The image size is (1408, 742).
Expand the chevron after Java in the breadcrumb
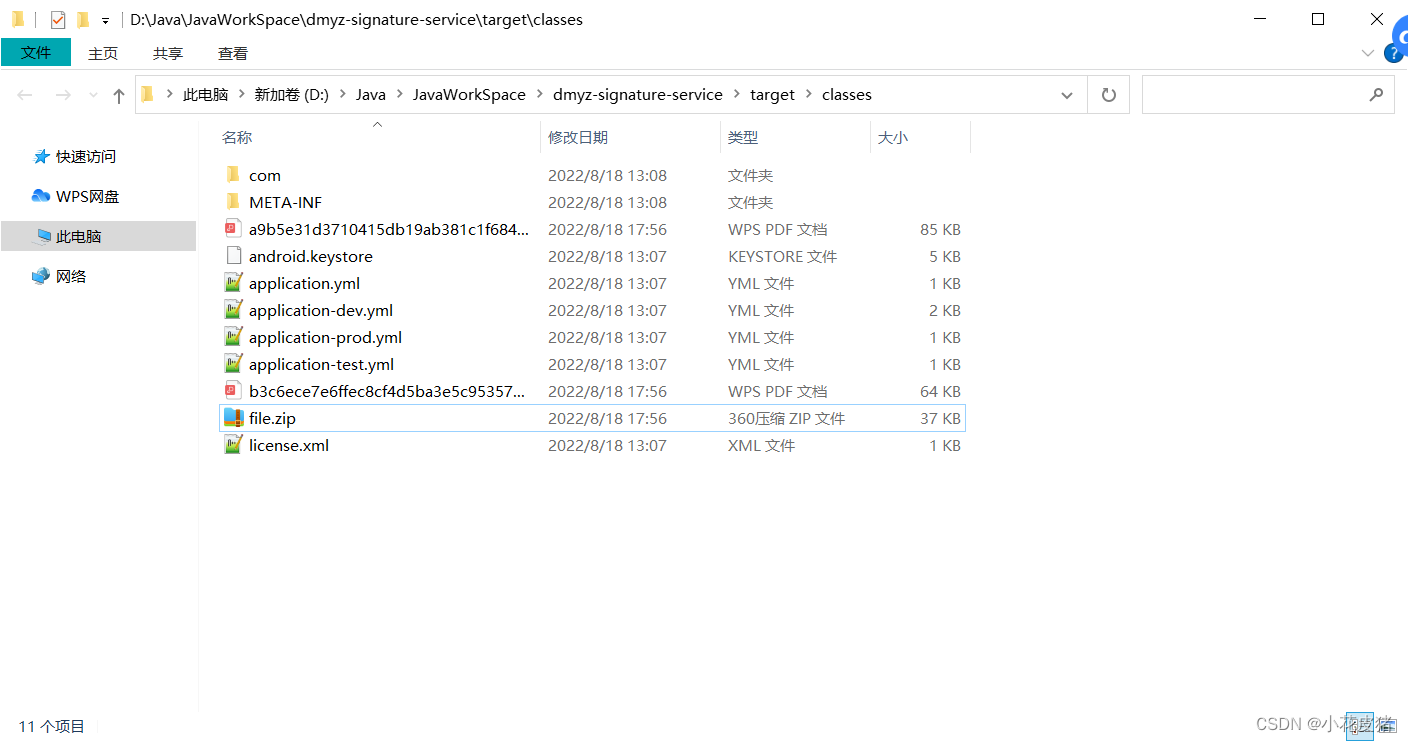[x=399, y=95]
